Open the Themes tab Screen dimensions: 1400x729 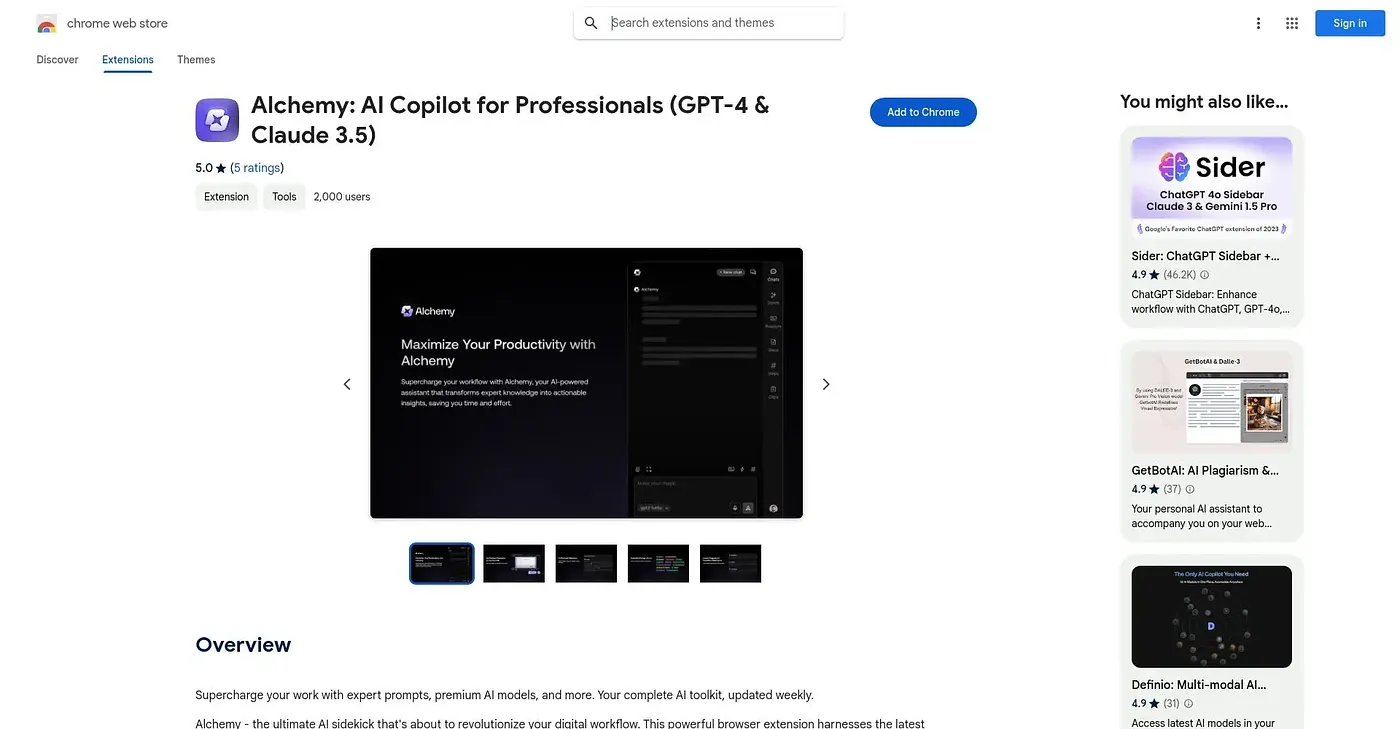click(196, 60)
